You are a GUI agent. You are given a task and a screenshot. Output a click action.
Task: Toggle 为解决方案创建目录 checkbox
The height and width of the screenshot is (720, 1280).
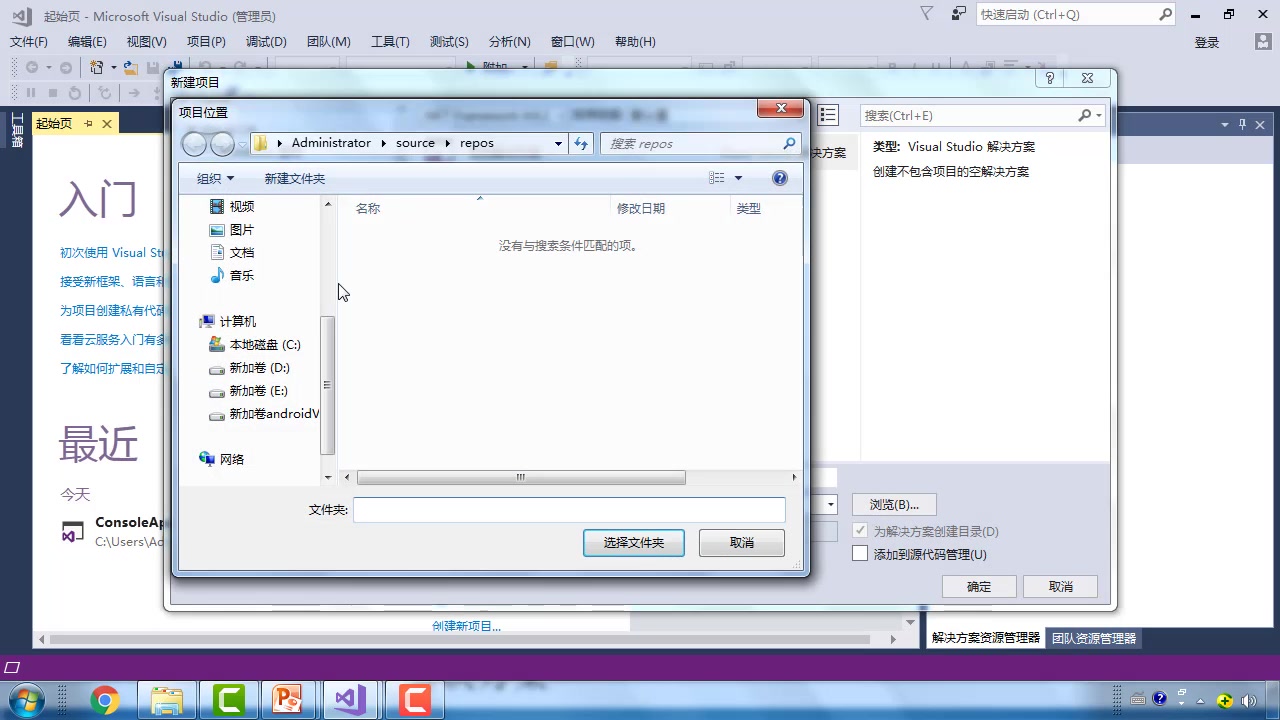coord(860,531)
